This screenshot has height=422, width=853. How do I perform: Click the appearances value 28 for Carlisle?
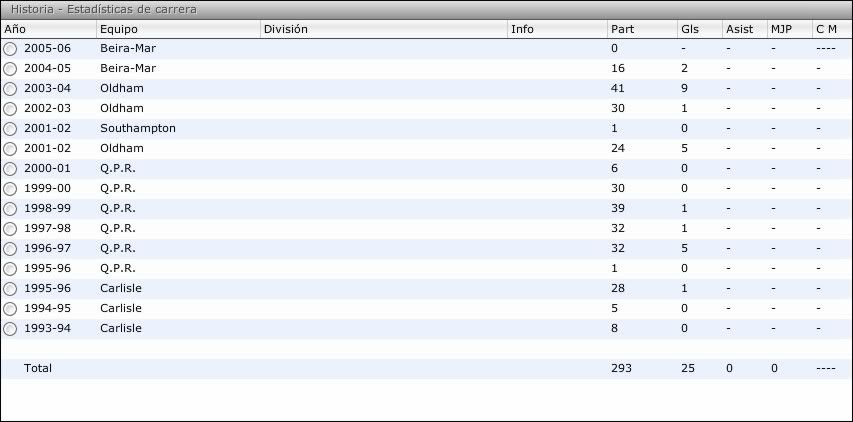click(617, 288)
